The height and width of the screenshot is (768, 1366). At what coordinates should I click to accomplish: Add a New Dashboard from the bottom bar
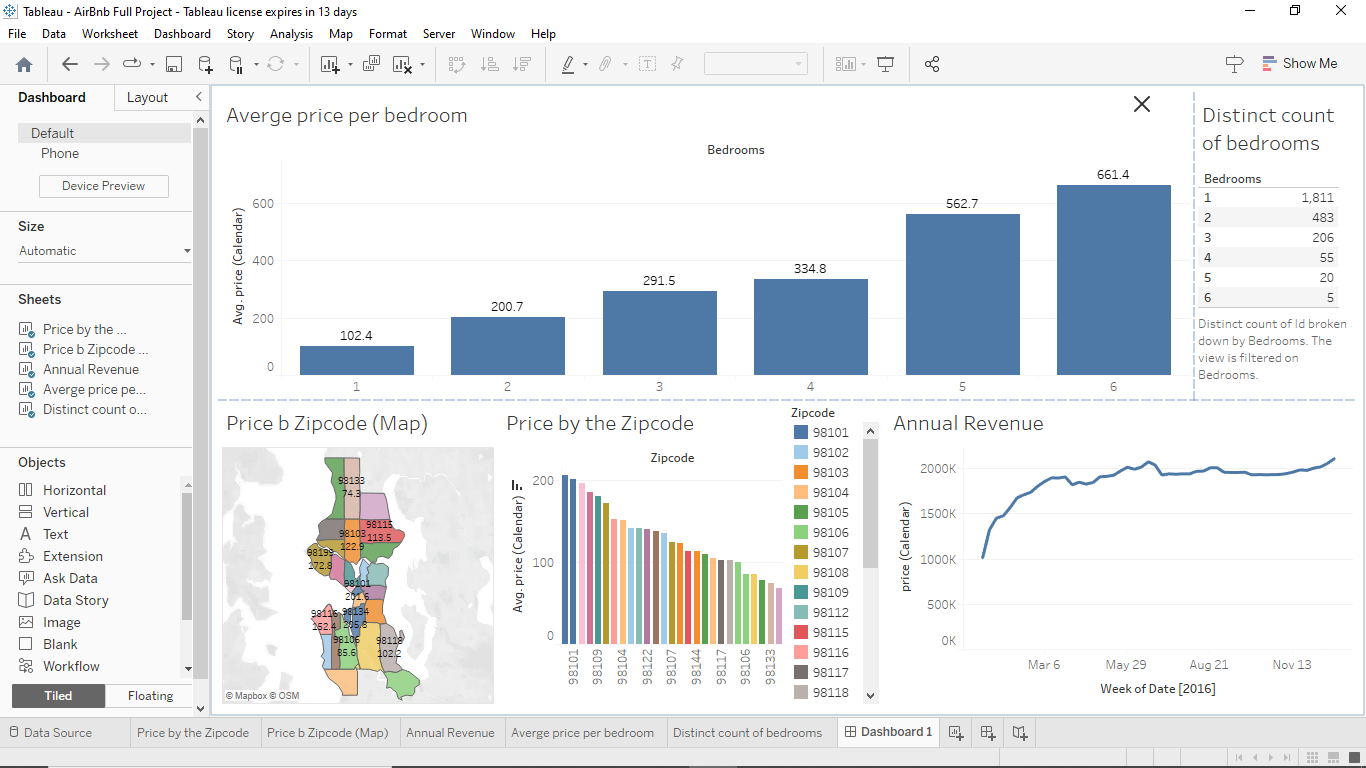click(x=987, y=732)
